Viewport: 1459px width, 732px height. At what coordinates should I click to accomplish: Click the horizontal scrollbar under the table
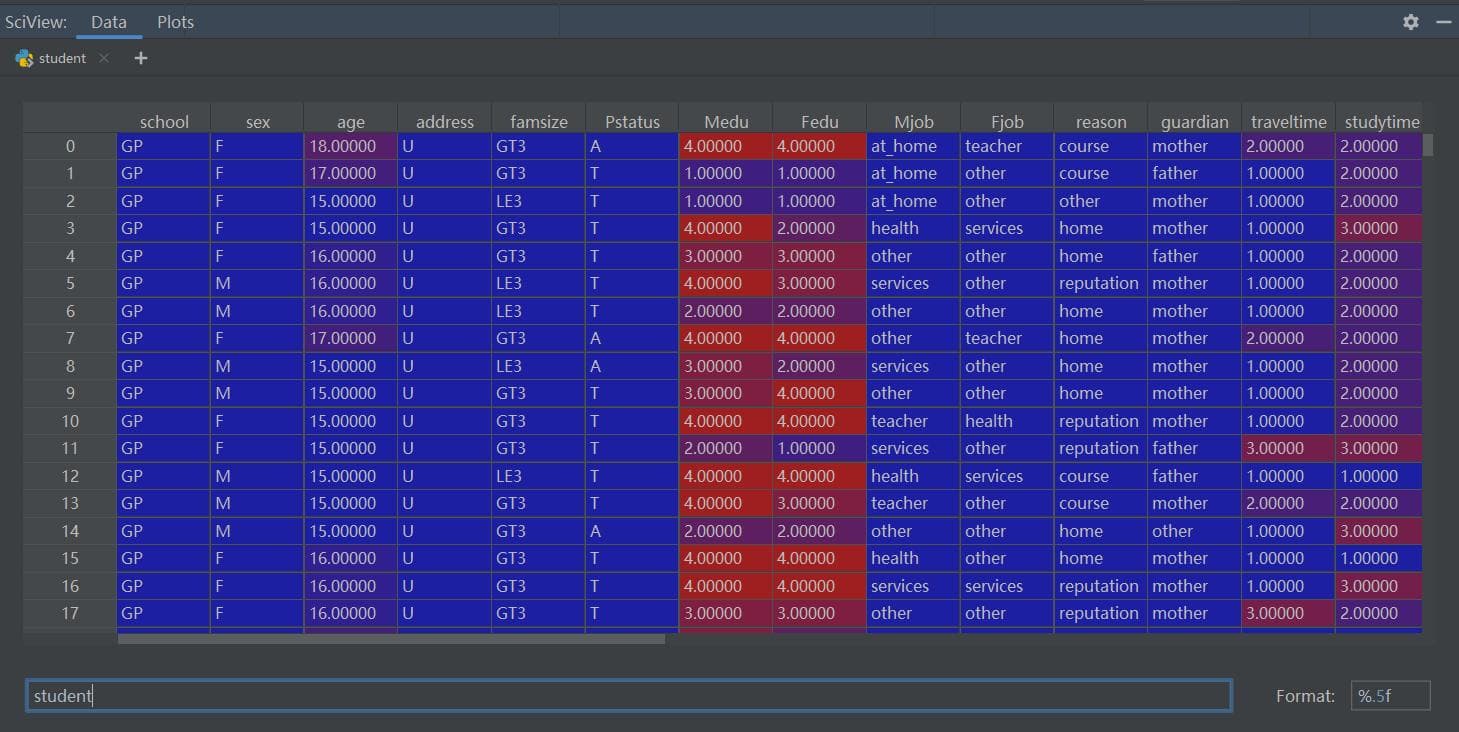[391, 639]
